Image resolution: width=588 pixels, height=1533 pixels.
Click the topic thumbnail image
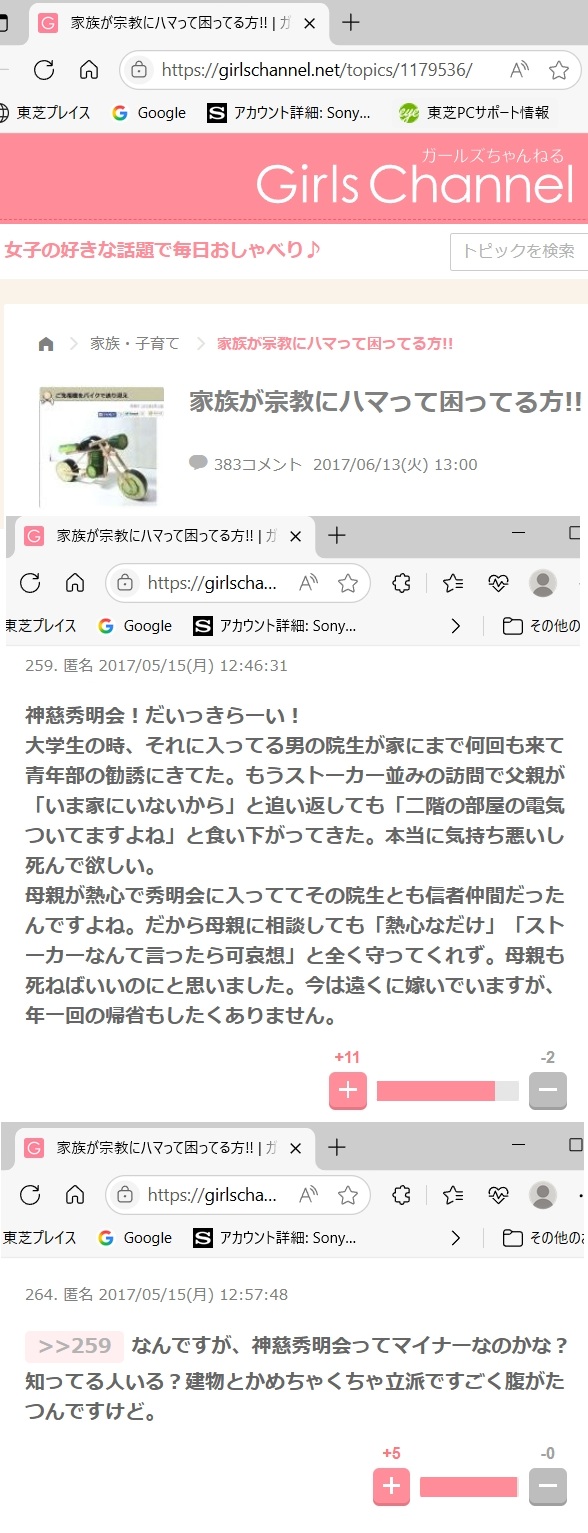102,446
